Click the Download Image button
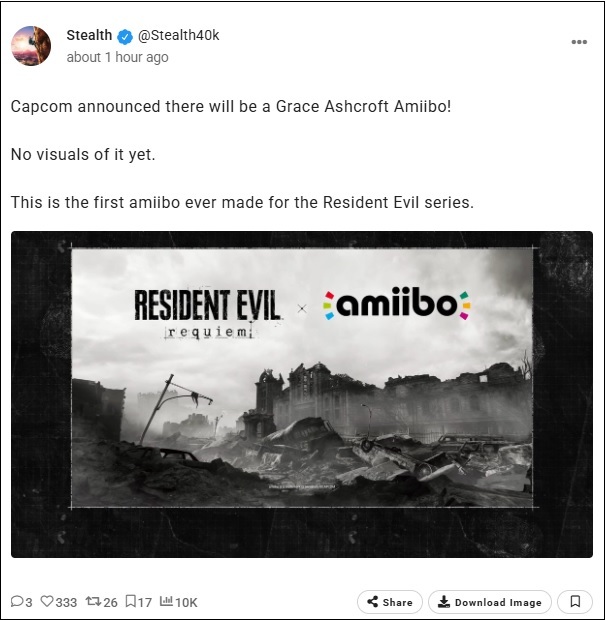The width and height of the screenshot is (606, 620). click(x=490, y=602)
